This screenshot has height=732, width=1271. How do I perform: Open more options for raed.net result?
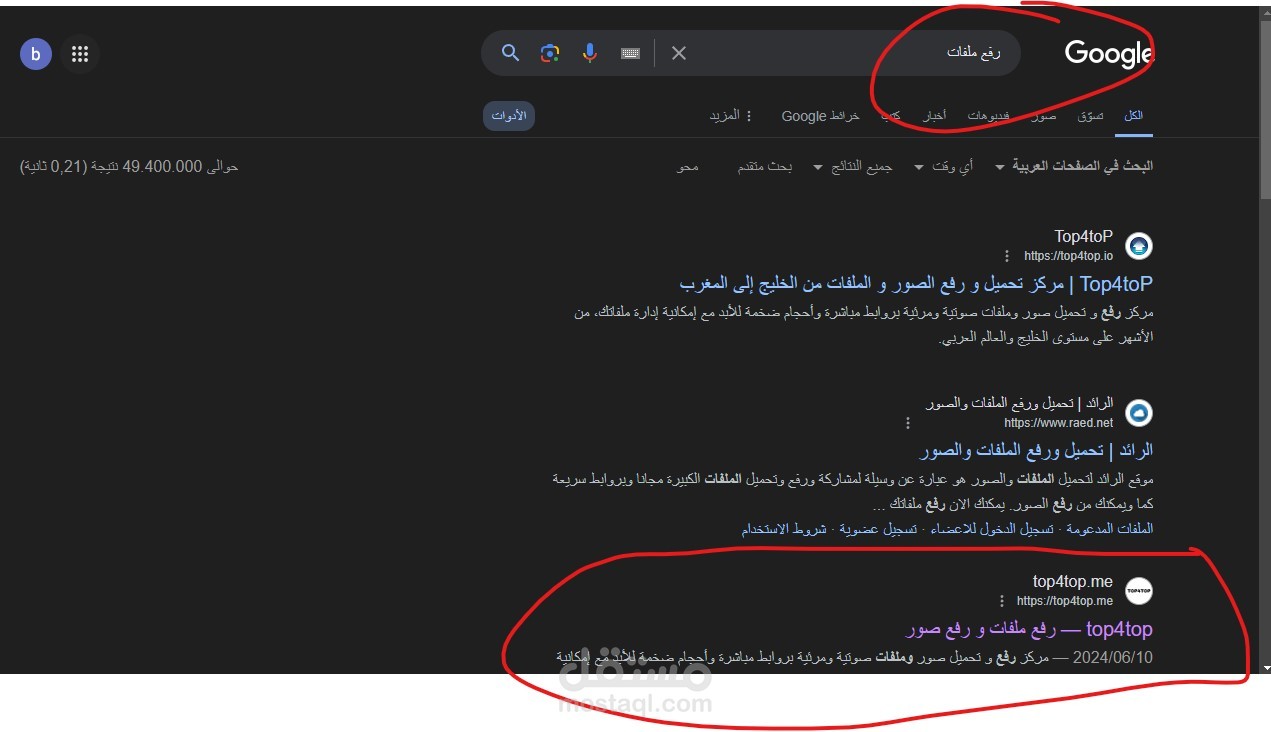point(907,423)
